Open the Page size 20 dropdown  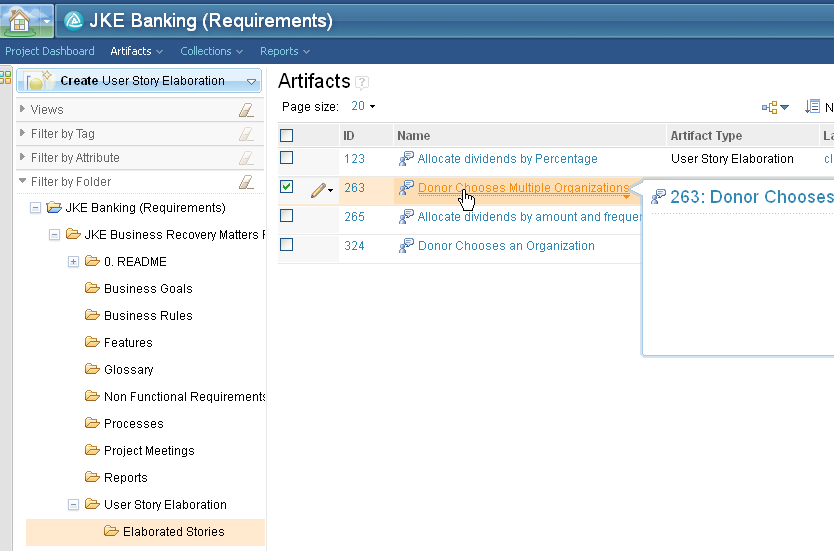363,106
